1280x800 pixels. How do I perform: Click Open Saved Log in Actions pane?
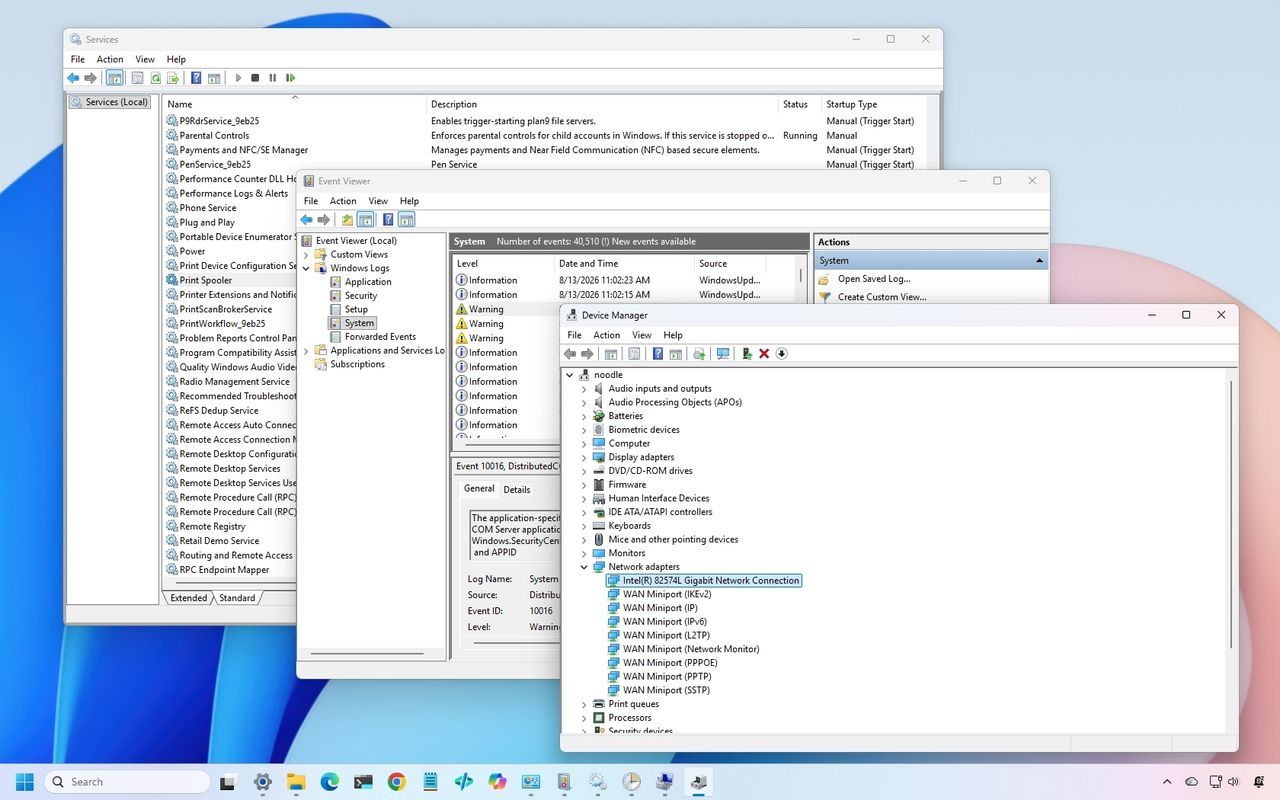tap(874, 279)
